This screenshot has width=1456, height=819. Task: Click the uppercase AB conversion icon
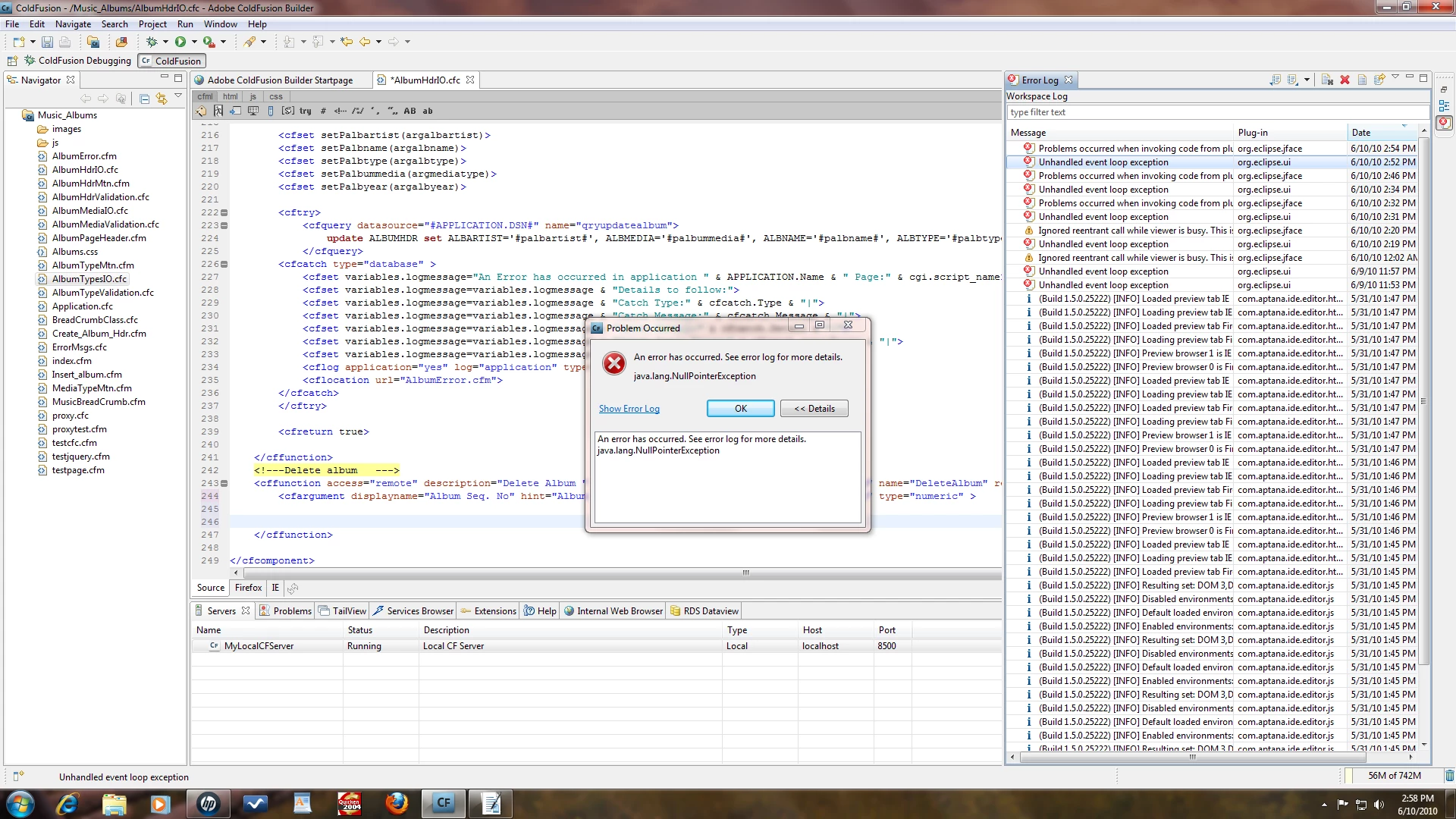[x=409, y=111]
